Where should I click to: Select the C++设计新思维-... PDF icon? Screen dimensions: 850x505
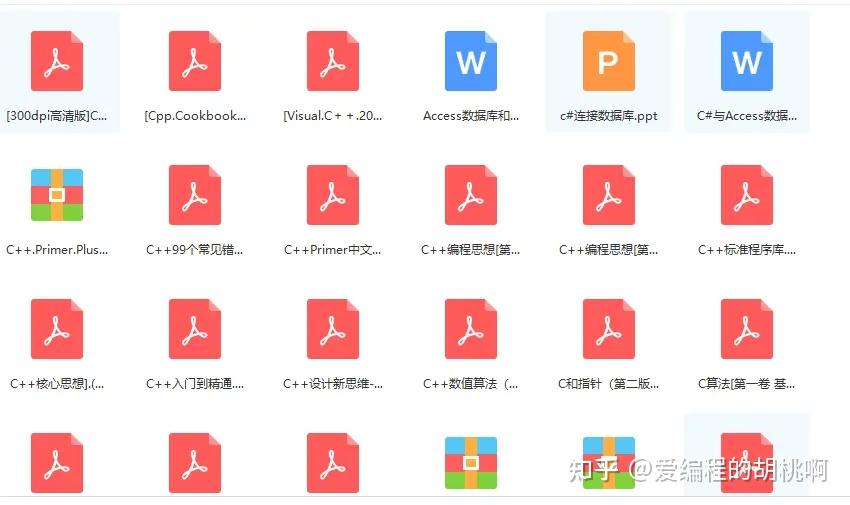333,329
